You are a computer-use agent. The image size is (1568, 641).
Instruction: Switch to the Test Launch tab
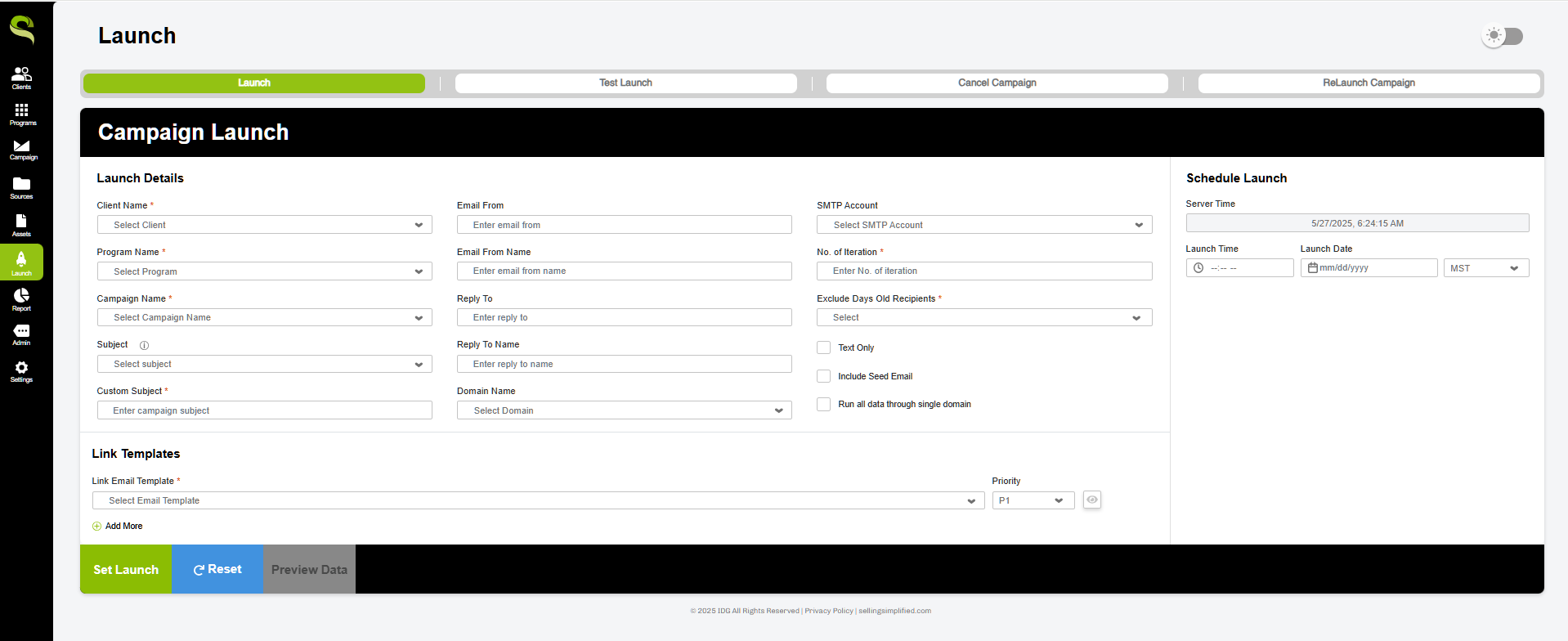625,83
